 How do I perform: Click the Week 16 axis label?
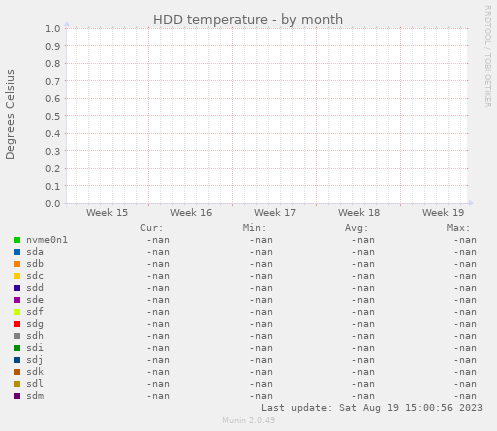tap(191, 213)
